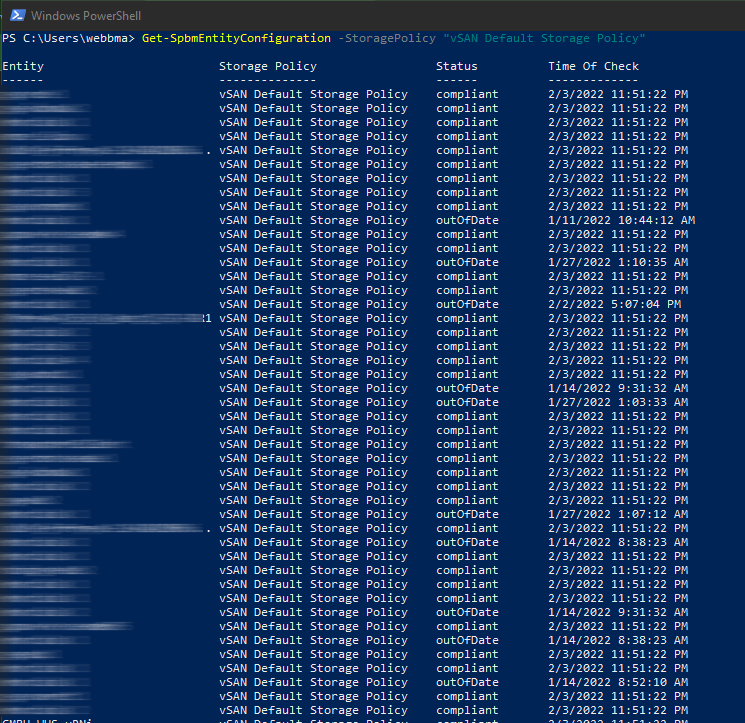The height and width of the screenshot is (723, 745).
Task: Click outOfDate status in the 1/27/2022 1:10:35 row
Action: coord(468,262)
